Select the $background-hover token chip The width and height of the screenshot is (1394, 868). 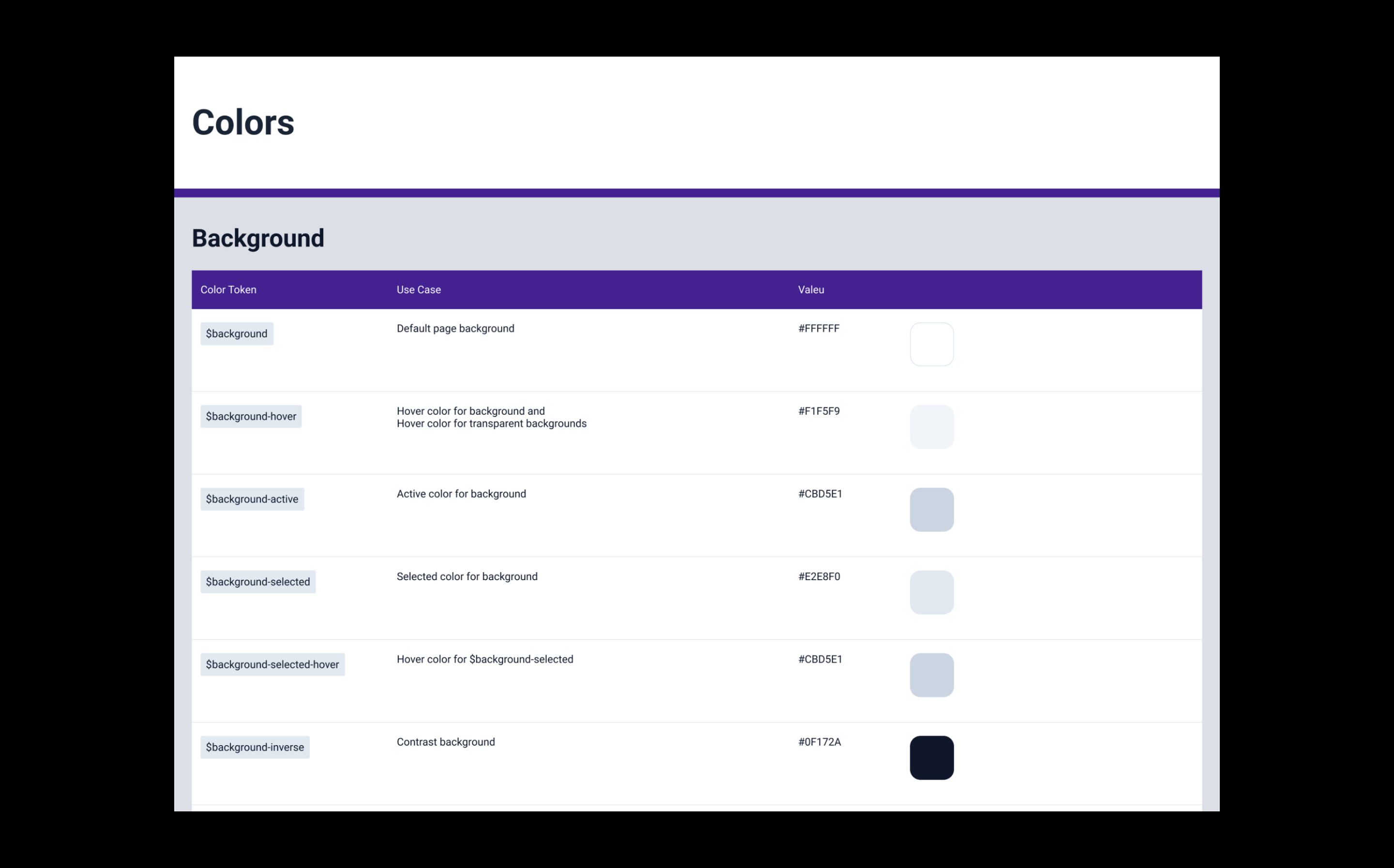coord(251,416)
